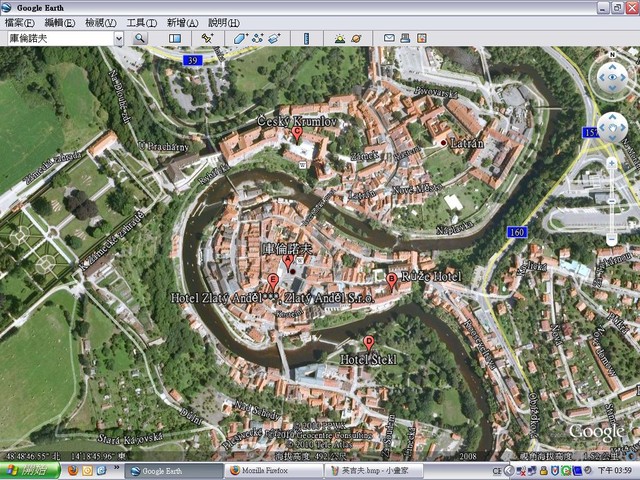The width and height of the screenshot is (640, 480).
Task: Add a placemark with the pushpin icon
Action: point(207,38)
